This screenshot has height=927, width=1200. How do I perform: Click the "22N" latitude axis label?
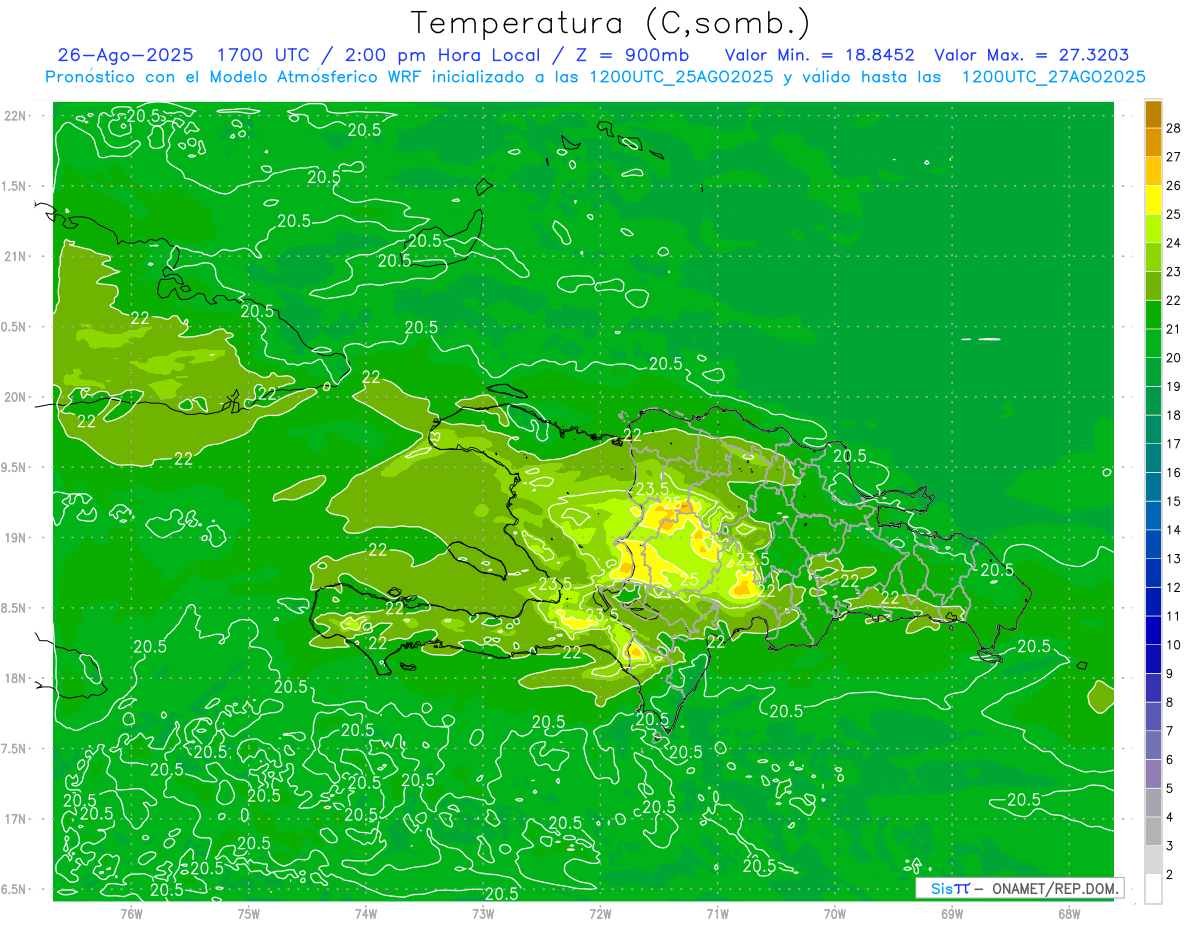[15, 116]
